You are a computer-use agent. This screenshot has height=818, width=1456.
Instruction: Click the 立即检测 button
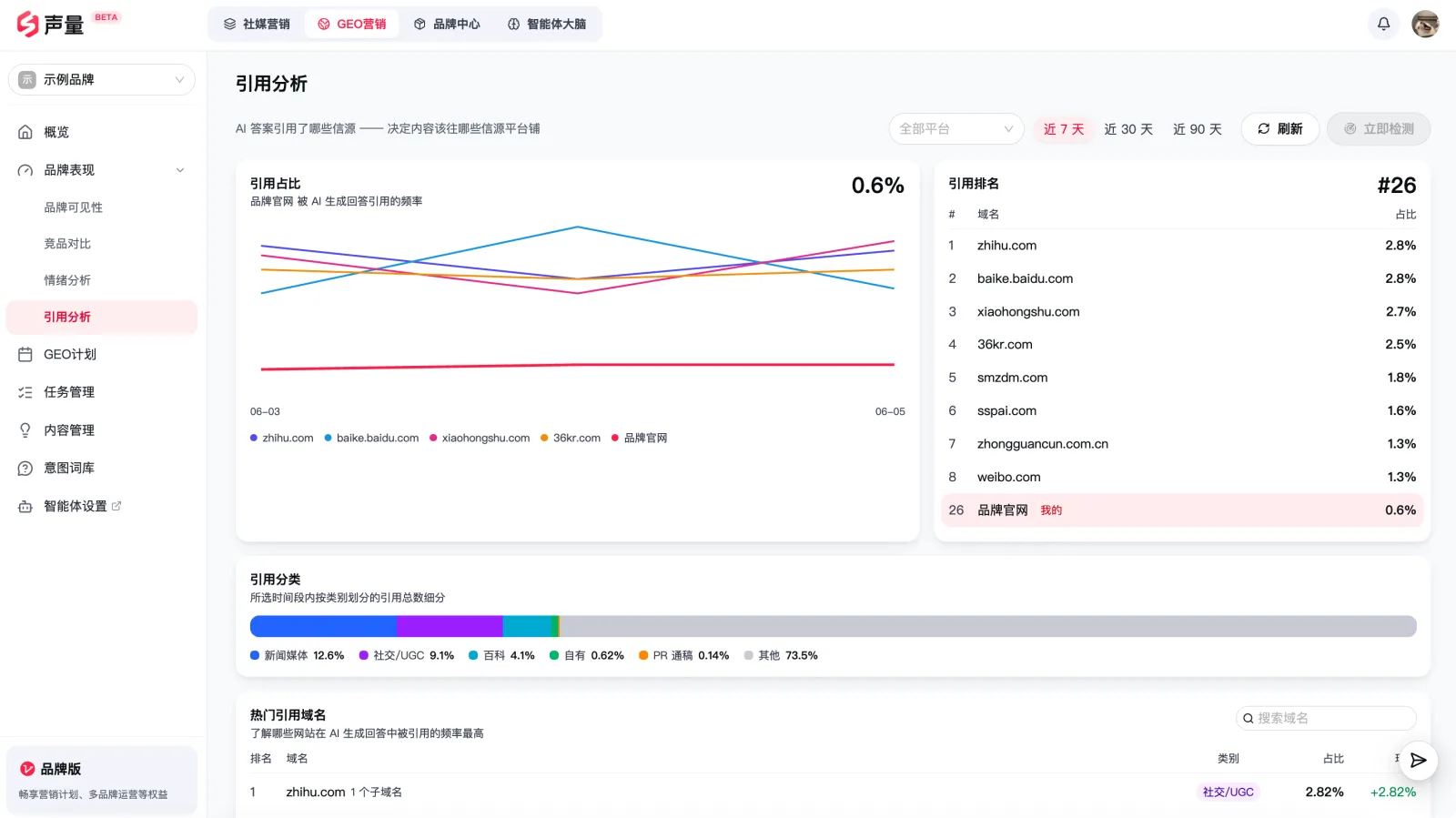1379,129
